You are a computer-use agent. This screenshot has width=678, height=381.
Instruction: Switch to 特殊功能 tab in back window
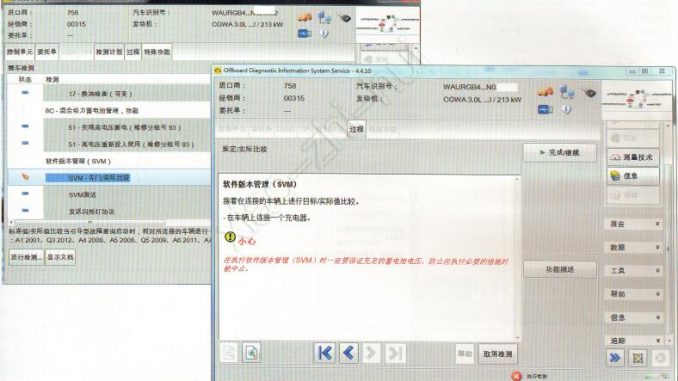coord(157,52)
